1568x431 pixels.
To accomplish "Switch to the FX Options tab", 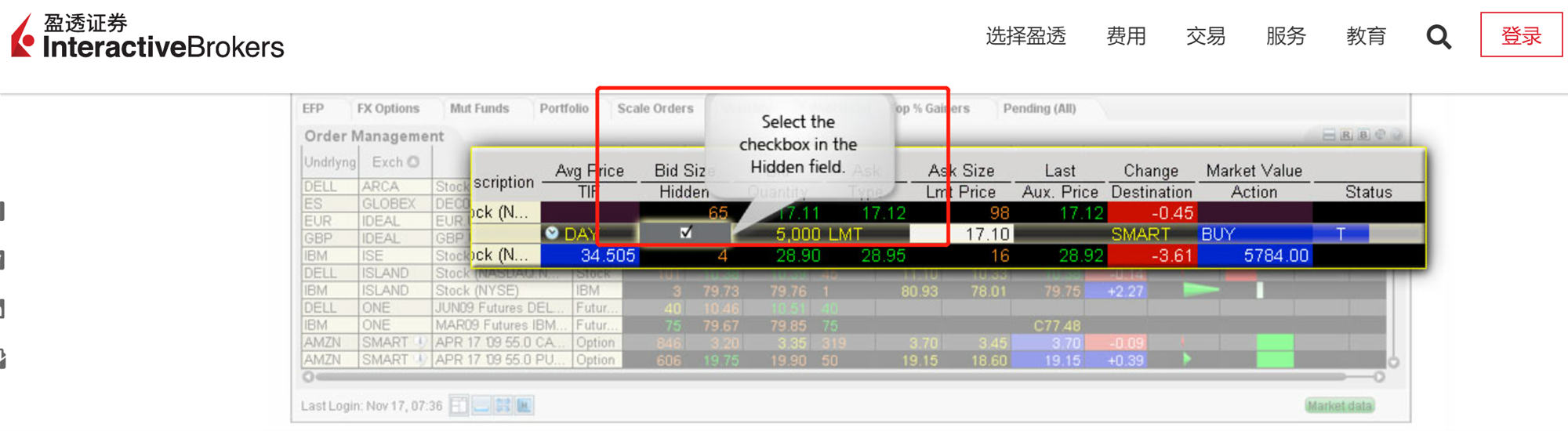I will (x=388, y=108).
